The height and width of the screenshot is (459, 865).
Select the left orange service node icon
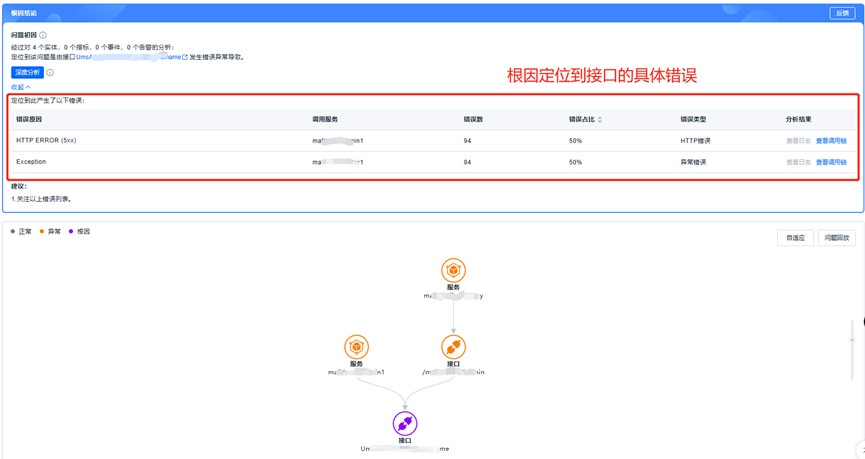point(357,347)
